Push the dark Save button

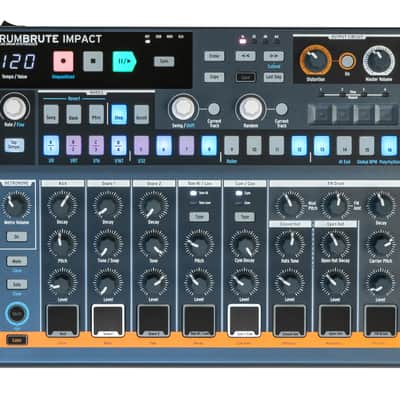245,77
